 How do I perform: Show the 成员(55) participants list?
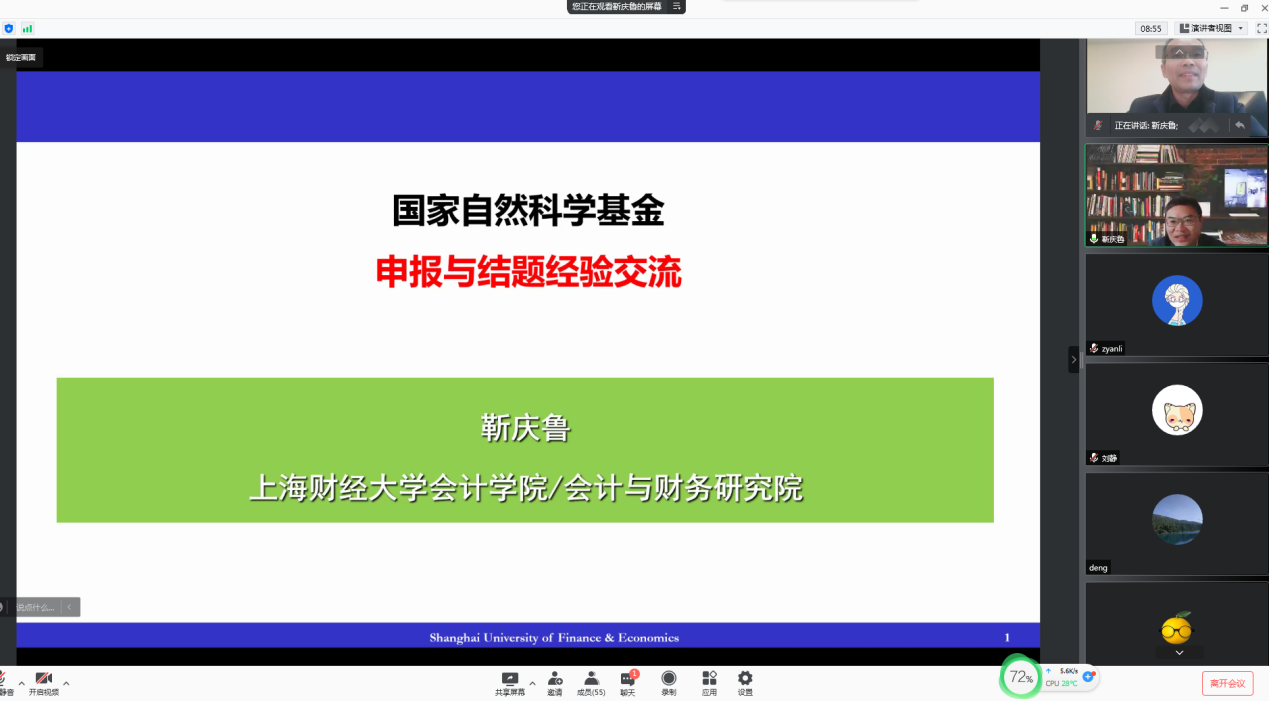coord(591,684)
